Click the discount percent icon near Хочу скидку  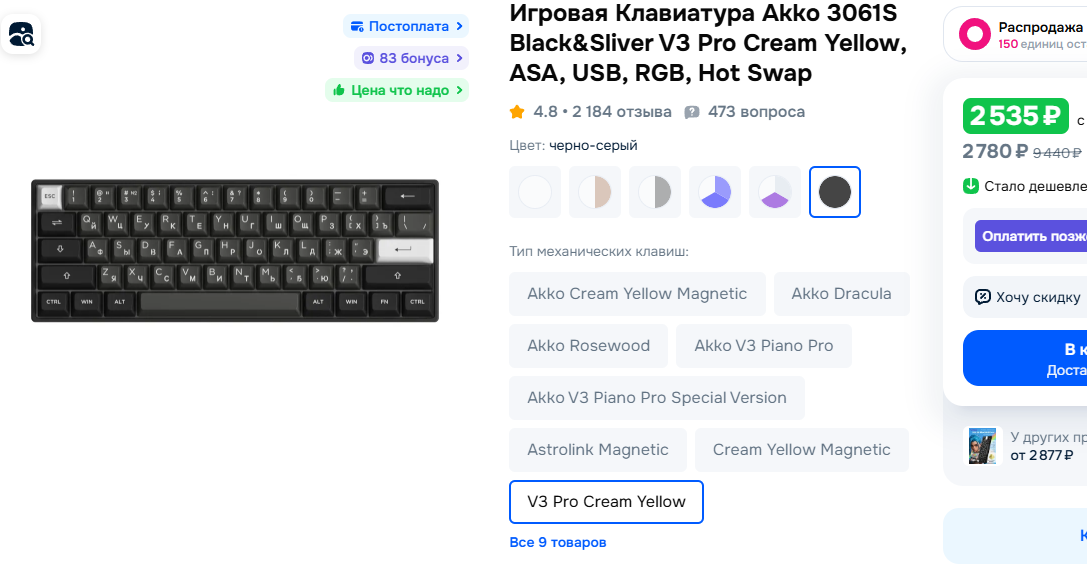pos(982,297)
